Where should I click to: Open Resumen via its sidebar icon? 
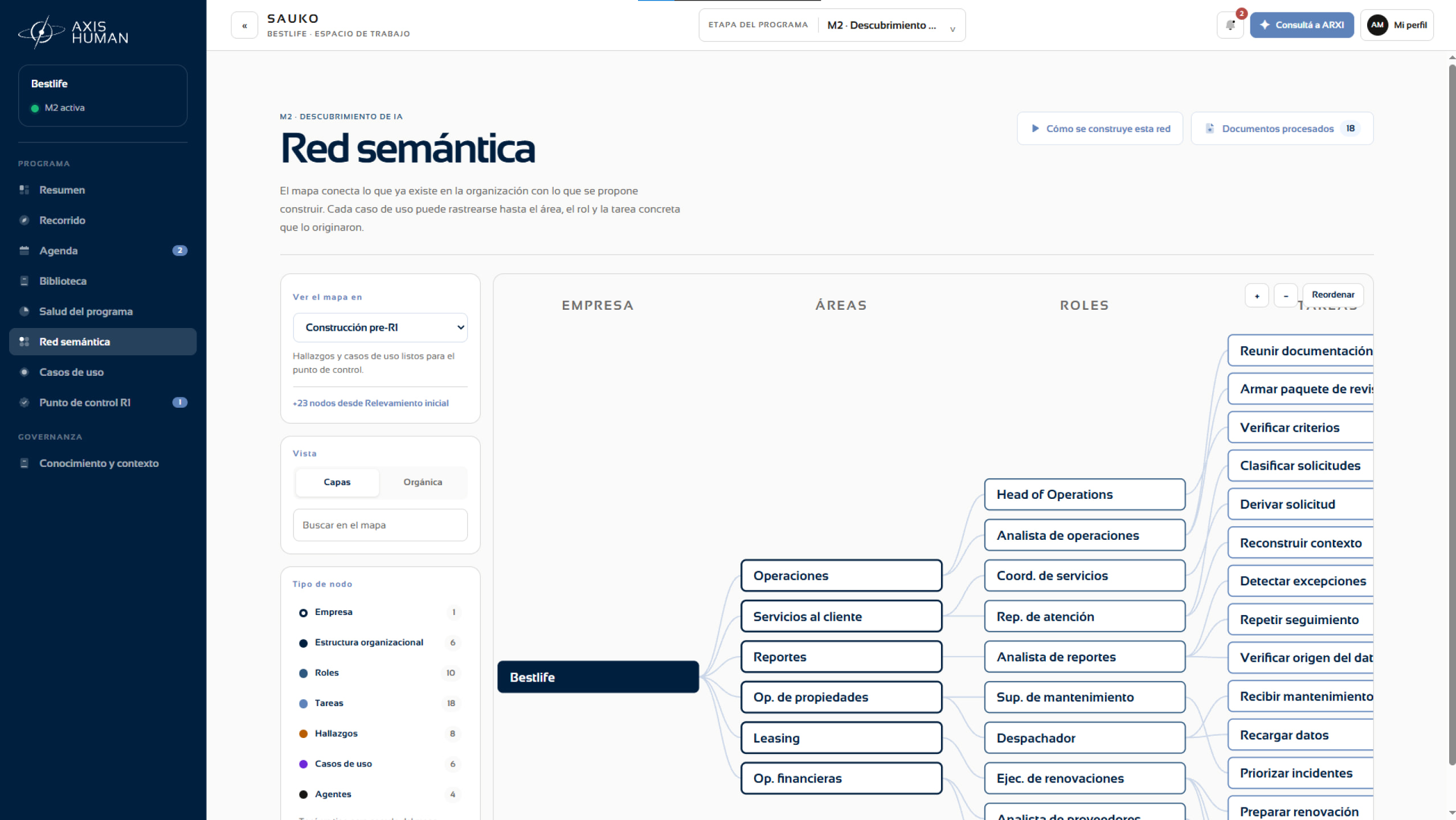(x=24, y=190)
